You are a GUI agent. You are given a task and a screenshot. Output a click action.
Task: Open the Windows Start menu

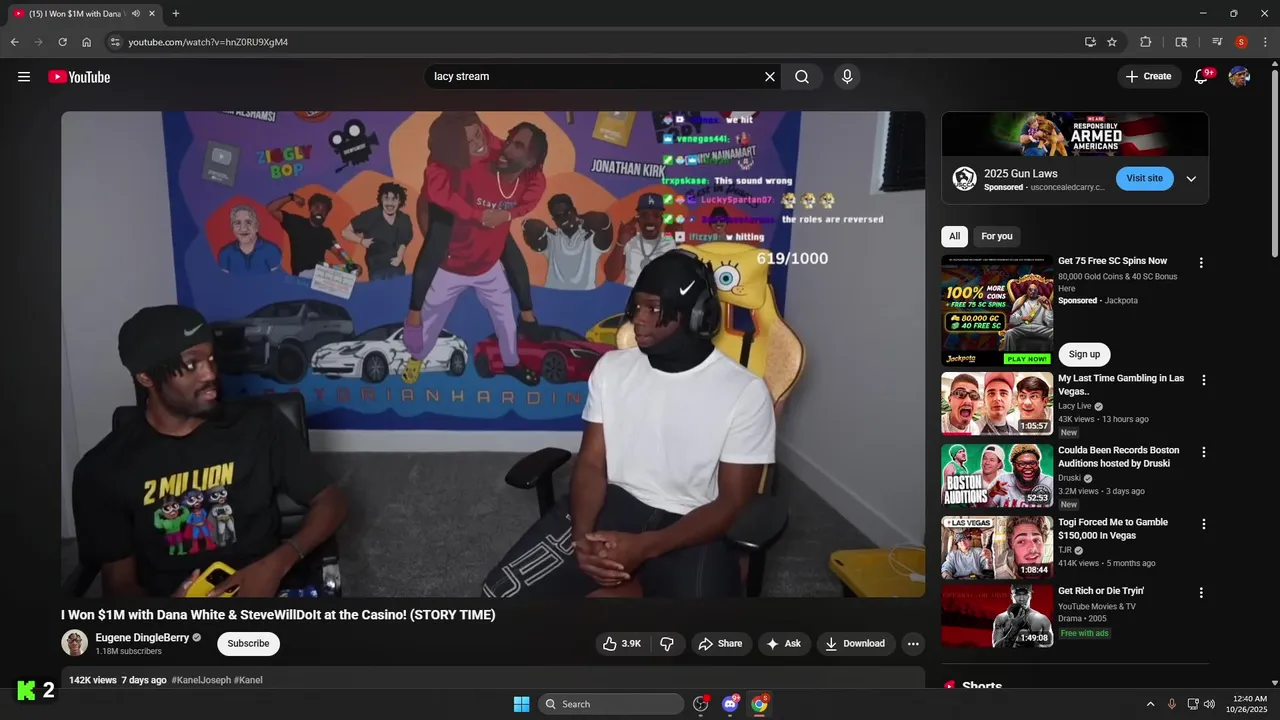[x=521, y=704]
